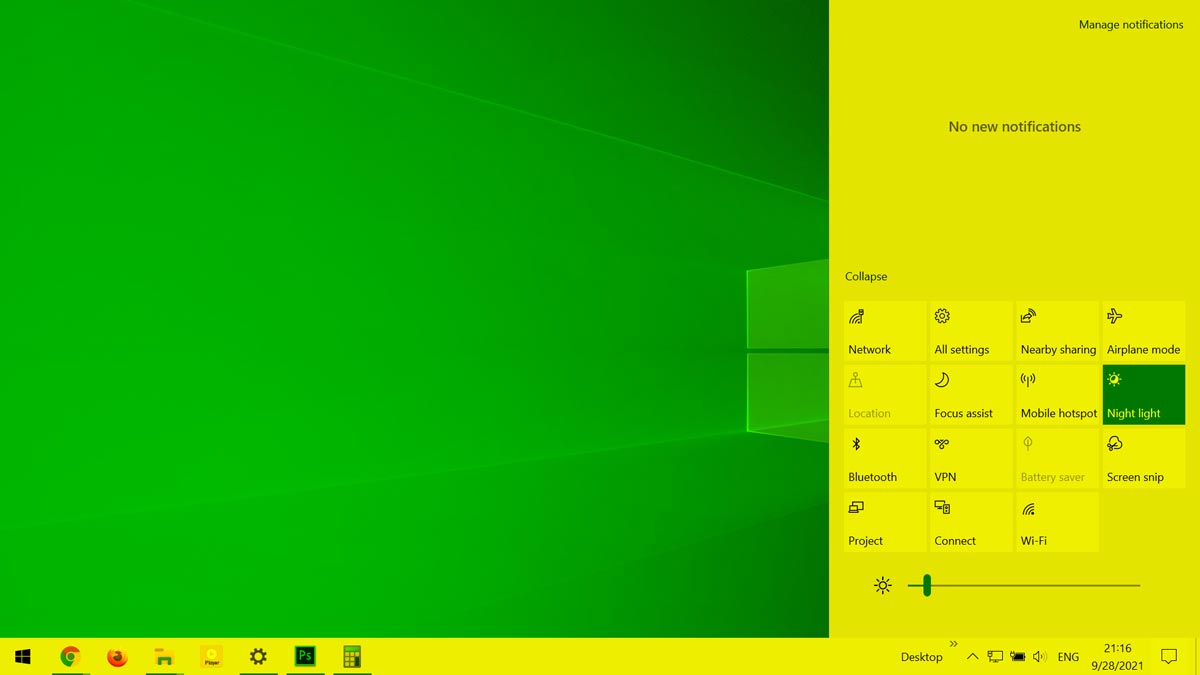
Task: Show hidden icons using the tray chevron
Action: [972, 657]
